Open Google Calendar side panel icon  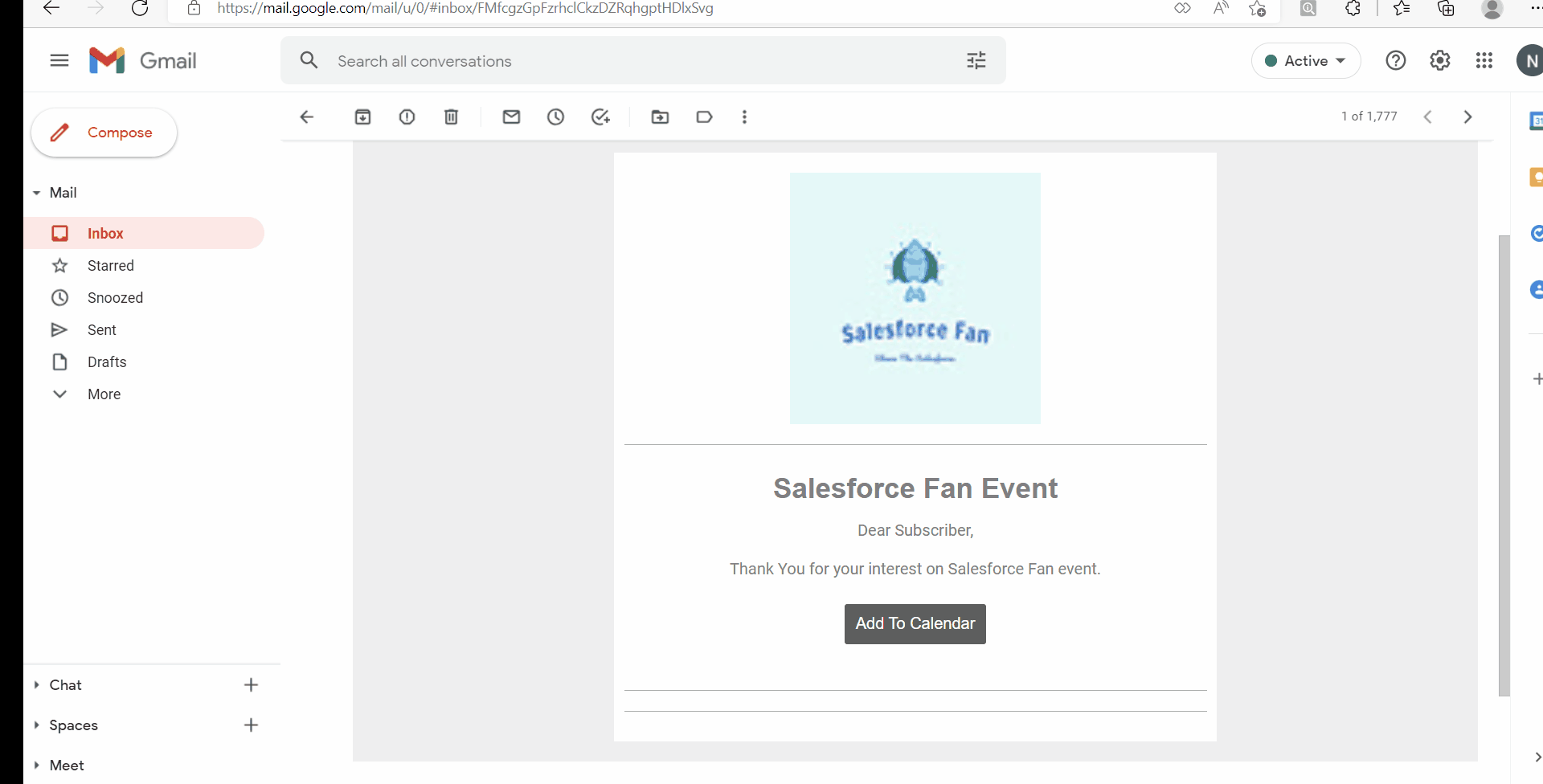(x=1536, y=121)
